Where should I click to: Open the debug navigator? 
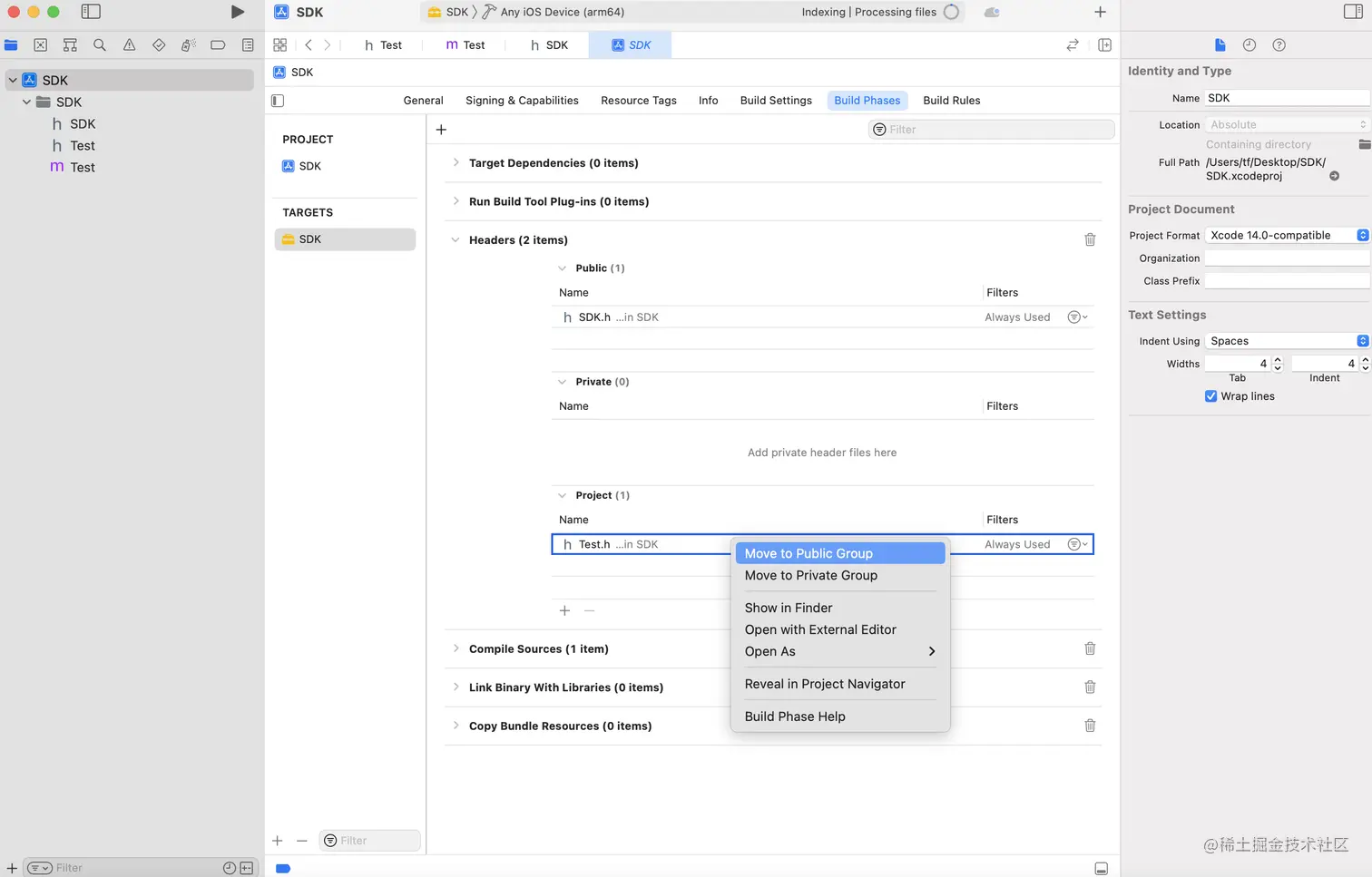click(x=189, y=45)
